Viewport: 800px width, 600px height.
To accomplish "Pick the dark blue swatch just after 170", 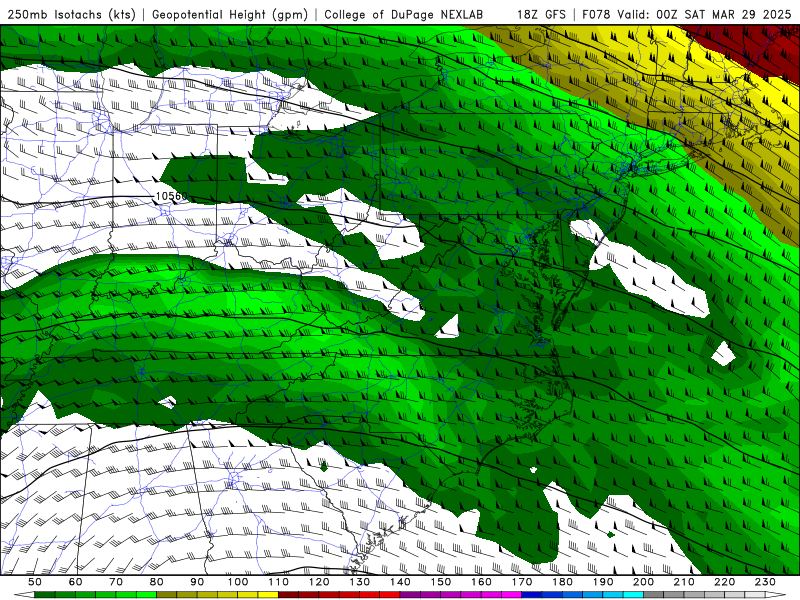I will coord(532,595).
